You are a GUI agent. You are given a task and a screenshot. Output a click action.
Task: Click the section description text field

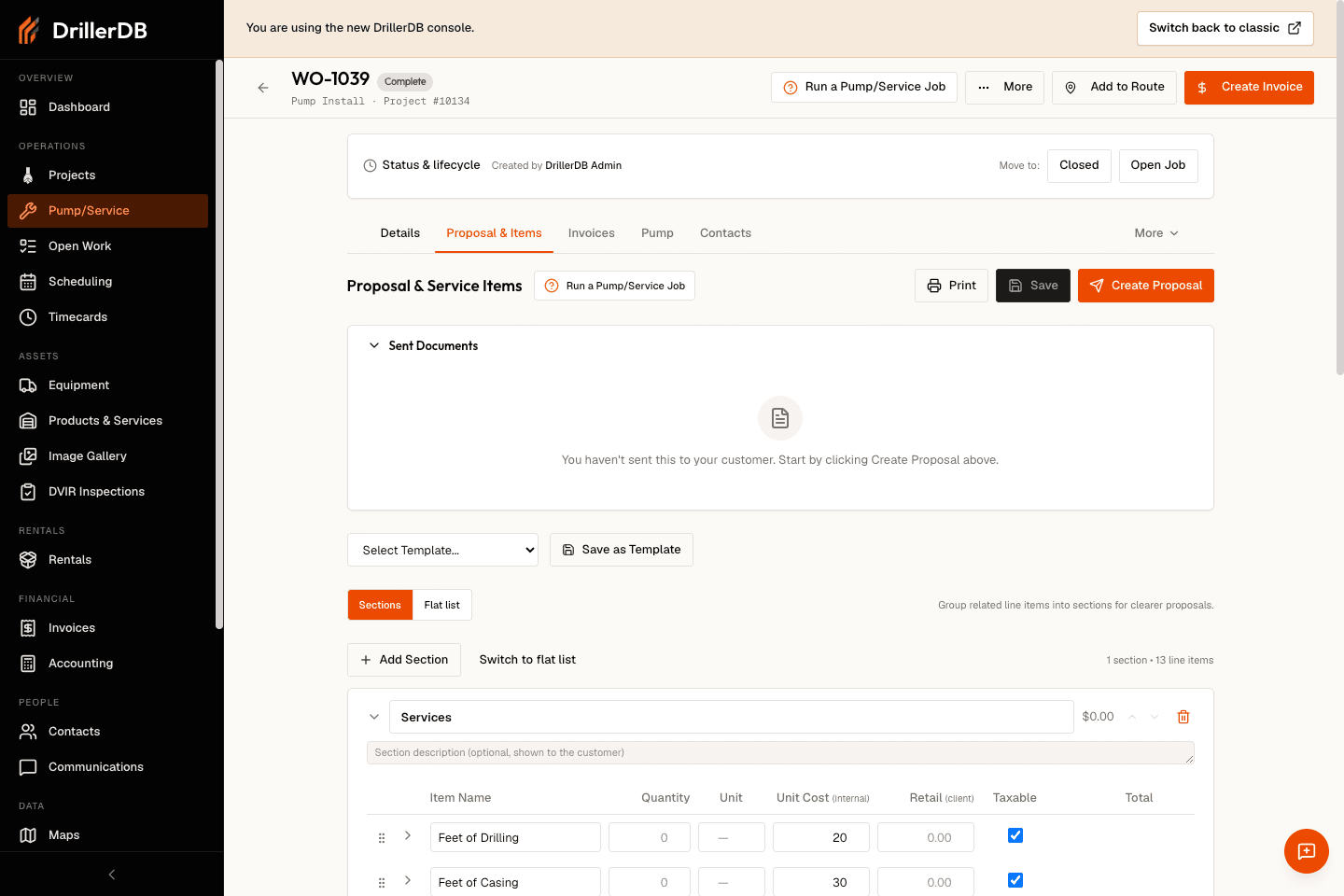[x=780, y=753]
